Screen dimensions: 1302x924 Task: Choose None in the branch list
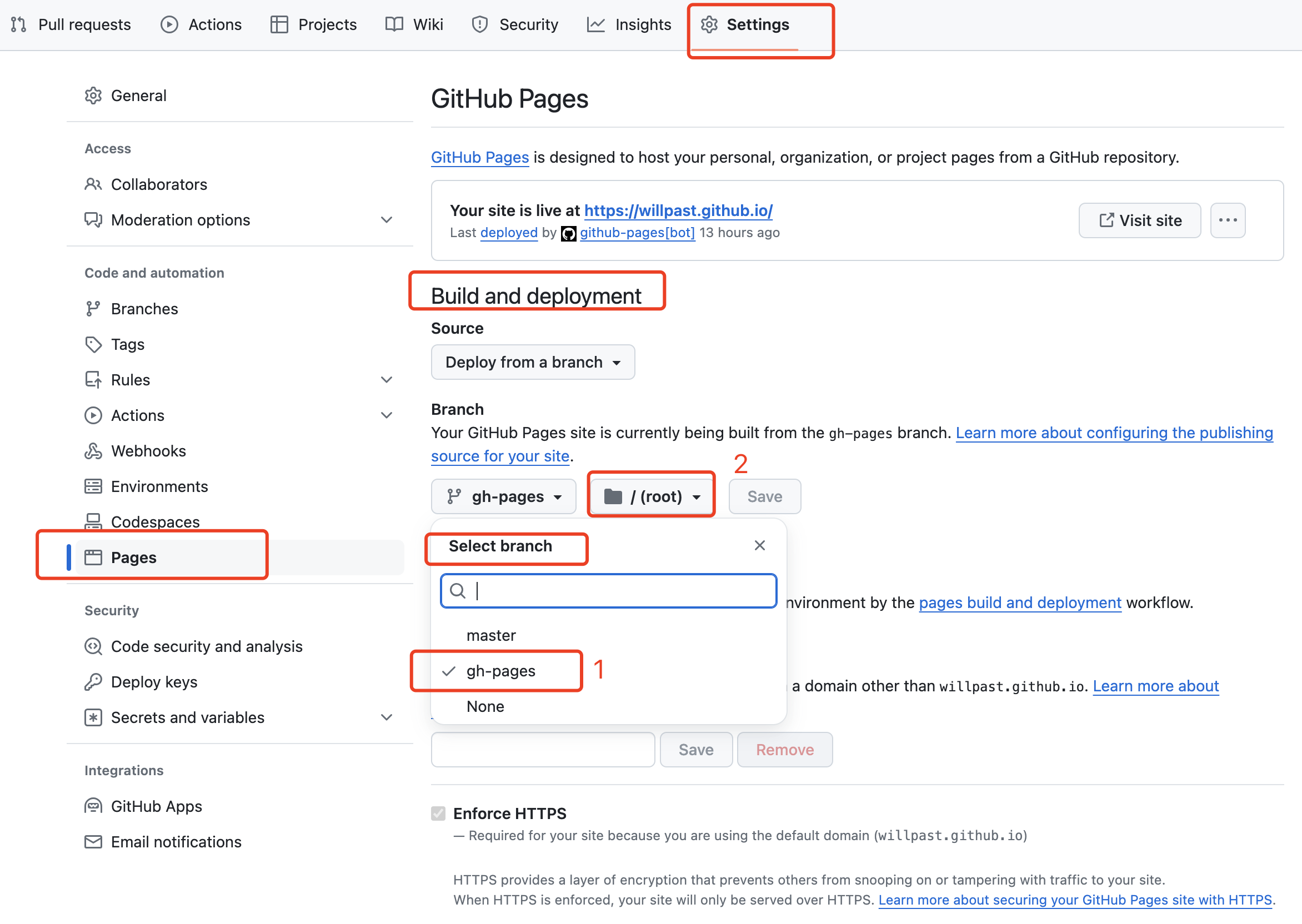485,707
